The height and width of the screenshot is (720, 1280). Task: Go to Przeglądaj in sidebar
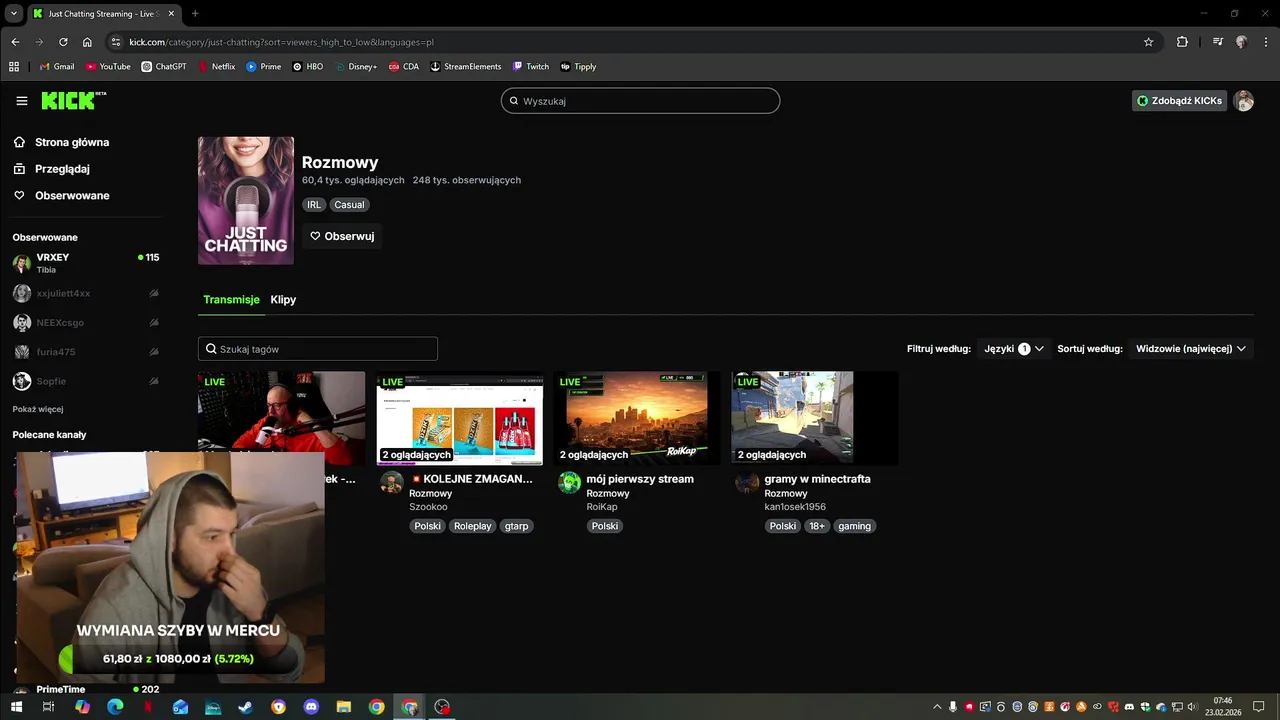62,169
